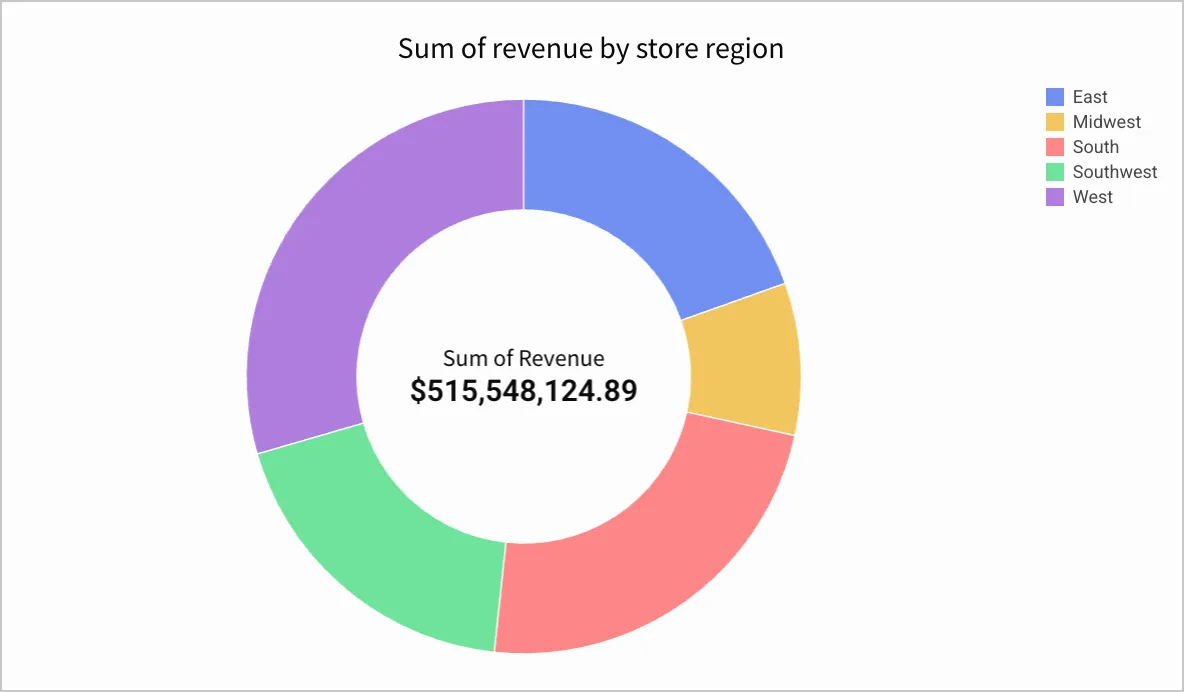
Task: Click the $515,548,124.89 total value
Action: pyautogui.click(x=523, y=391)
